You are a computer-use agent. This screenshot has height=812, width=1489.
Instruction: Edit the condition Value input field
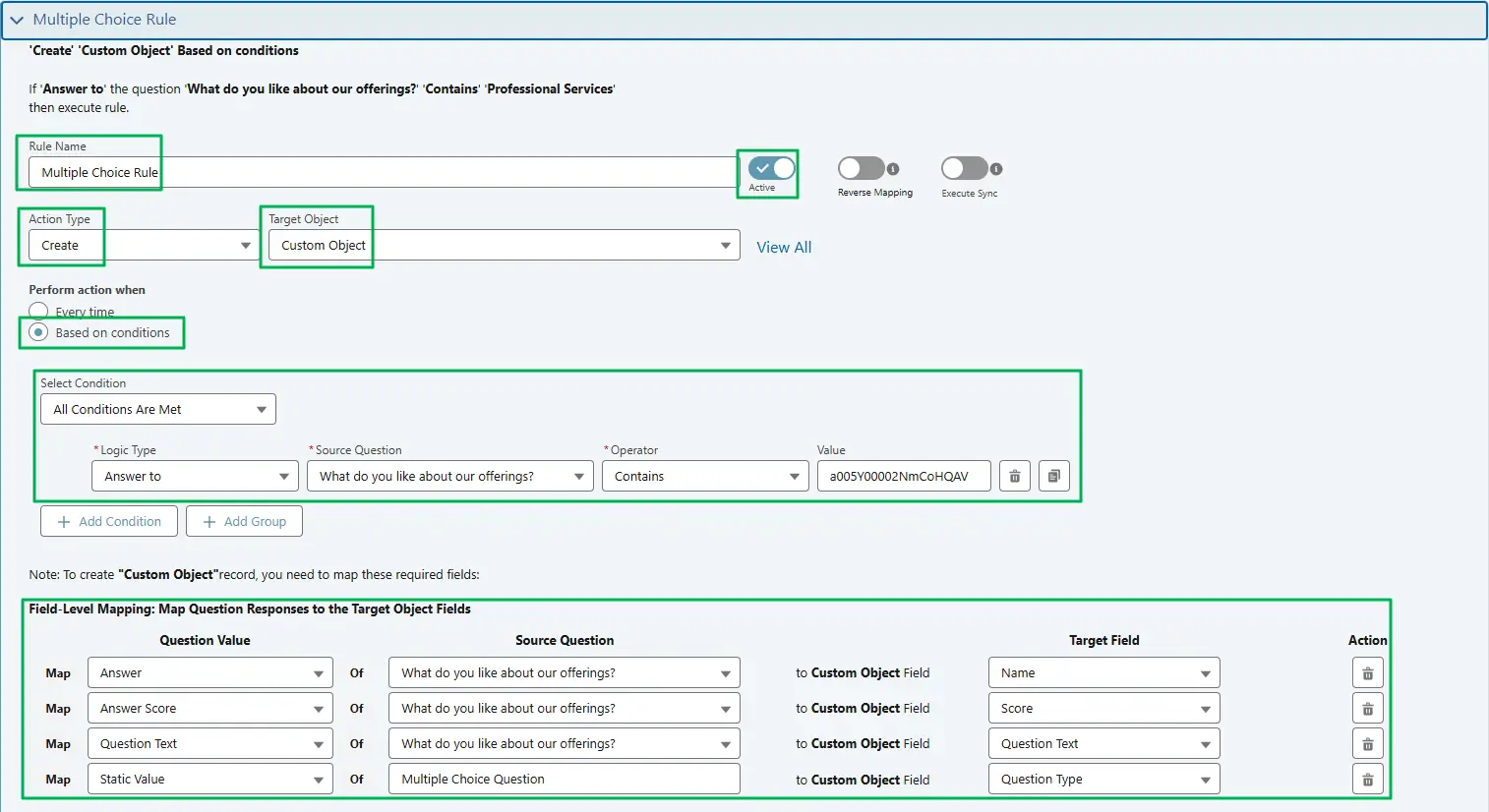(903, 476)
